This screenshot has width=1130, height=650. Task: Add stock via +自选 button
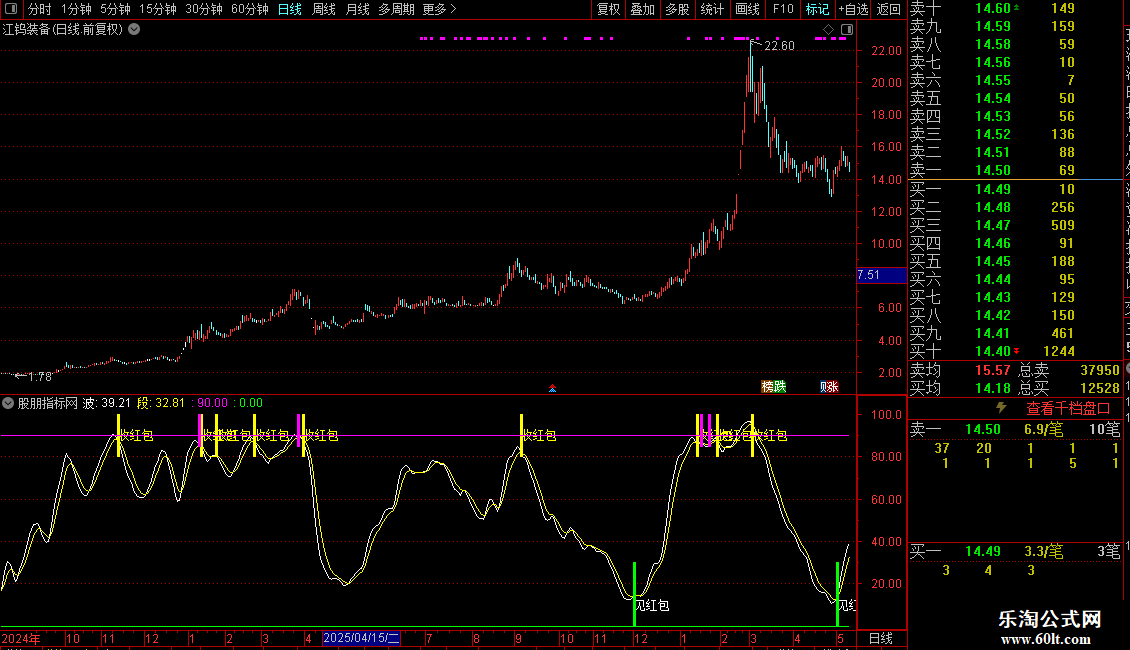(853, 9)
